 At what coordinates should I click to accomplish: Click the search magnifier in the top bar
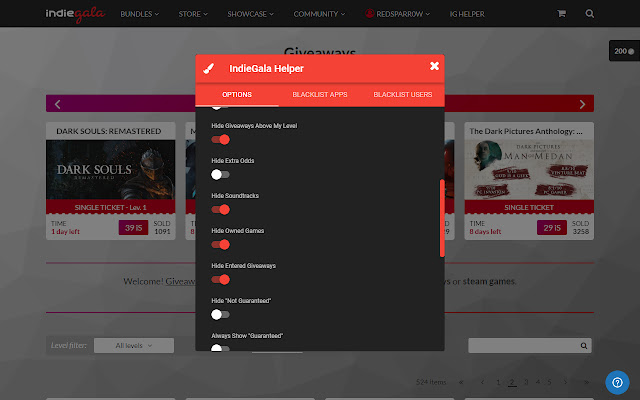tap(589, 13)
